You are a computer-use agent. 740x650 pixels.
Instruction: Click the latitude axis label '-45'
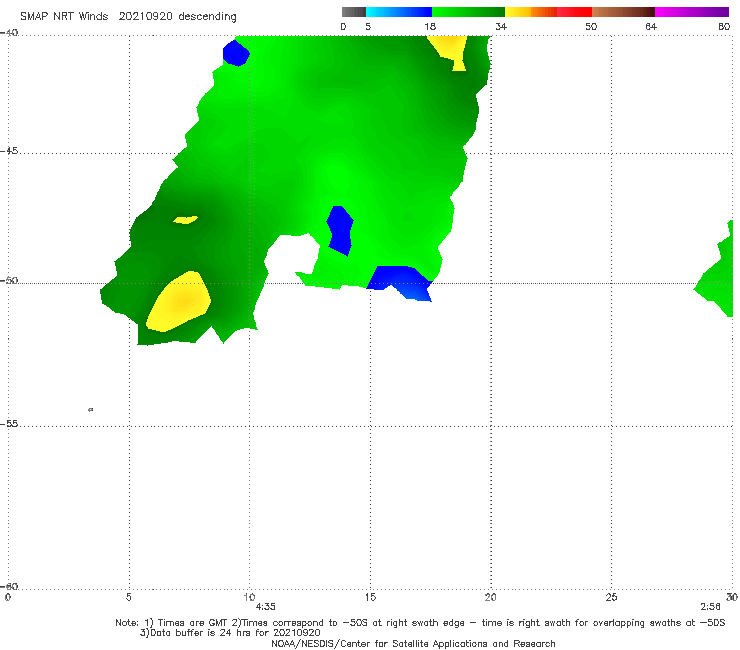9,151
